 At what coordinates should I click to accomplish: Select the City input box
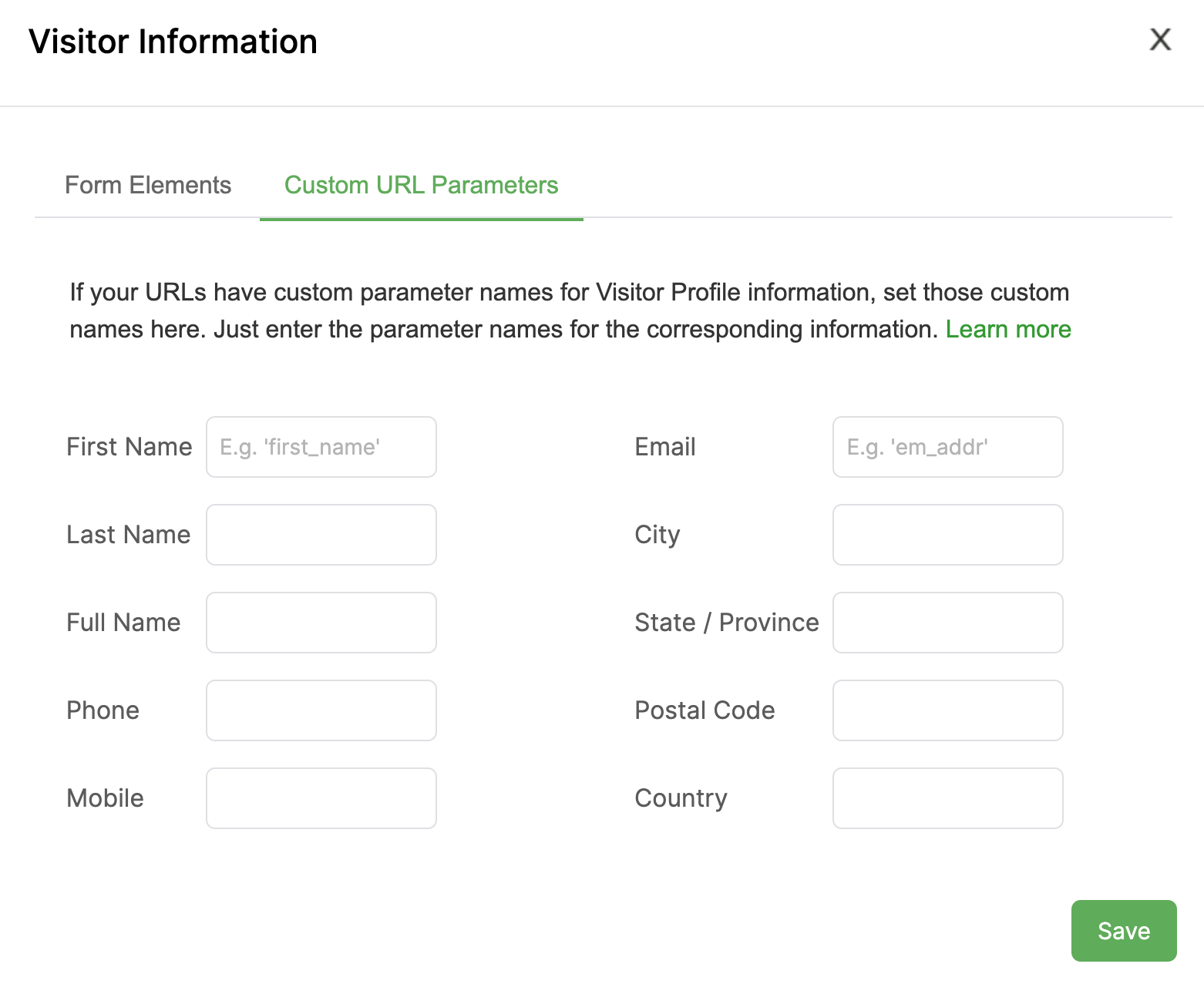coord(947,535)
